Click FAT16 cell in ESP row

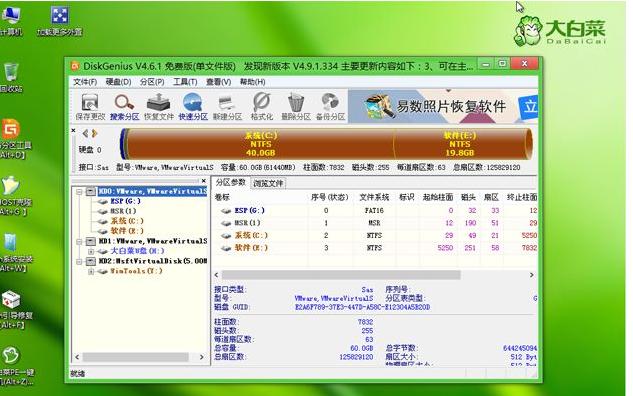[x=374, y=210]
